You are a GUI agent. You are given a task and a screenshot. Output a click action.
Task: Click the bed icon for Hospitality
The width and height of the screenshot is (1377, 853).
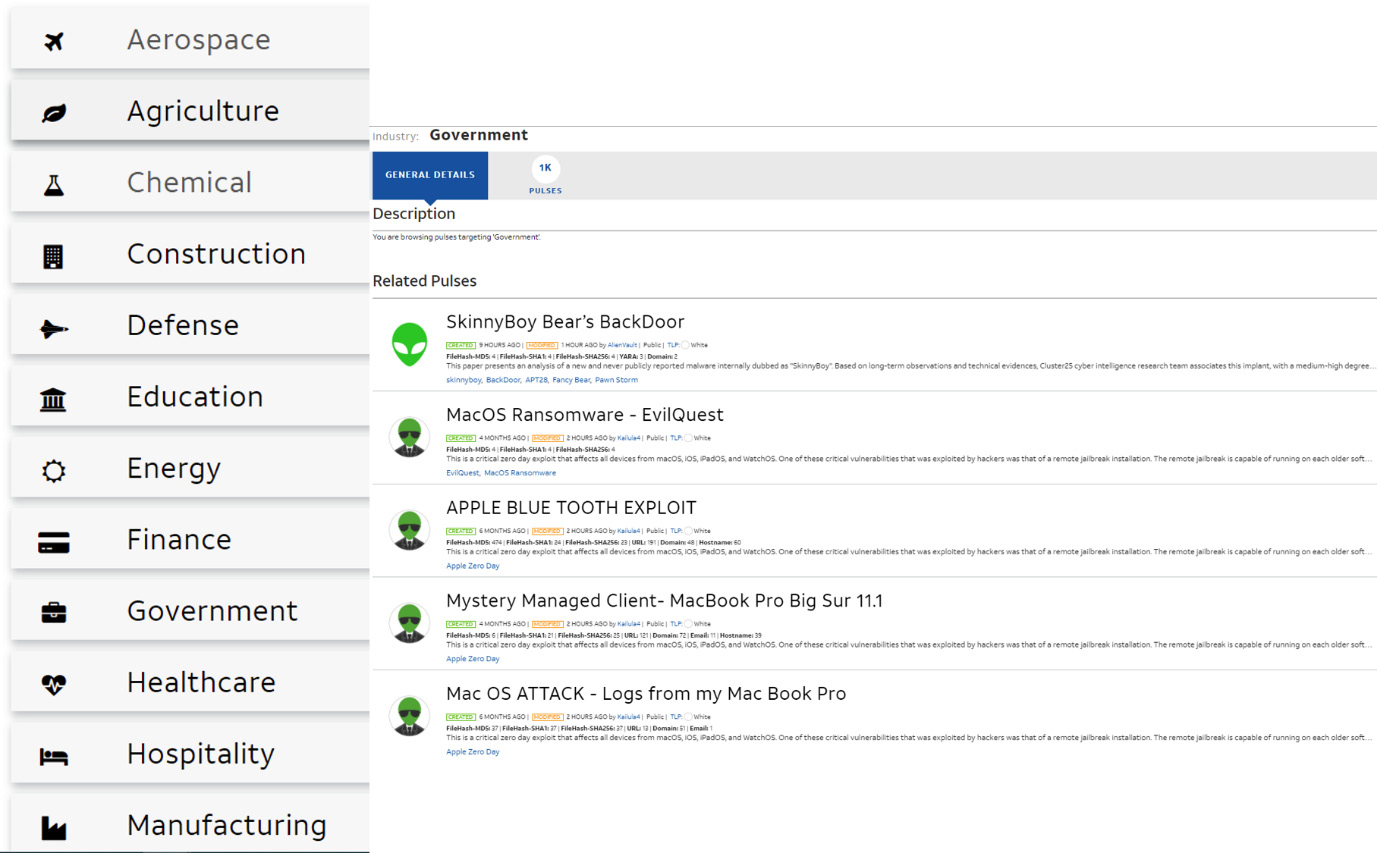pos(54,757)
